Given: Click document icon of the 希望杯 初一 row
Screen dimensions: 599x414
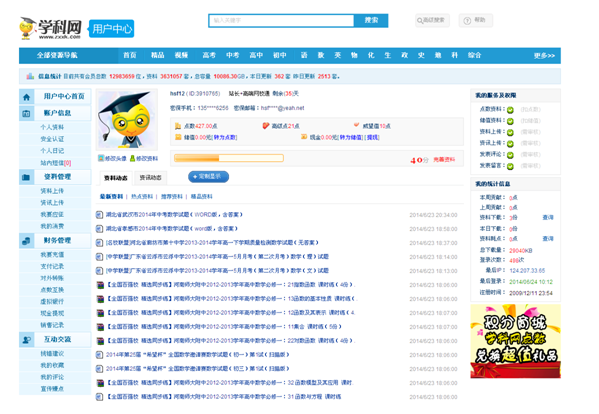Looking at the screenshot, I should tap(99, 355).
